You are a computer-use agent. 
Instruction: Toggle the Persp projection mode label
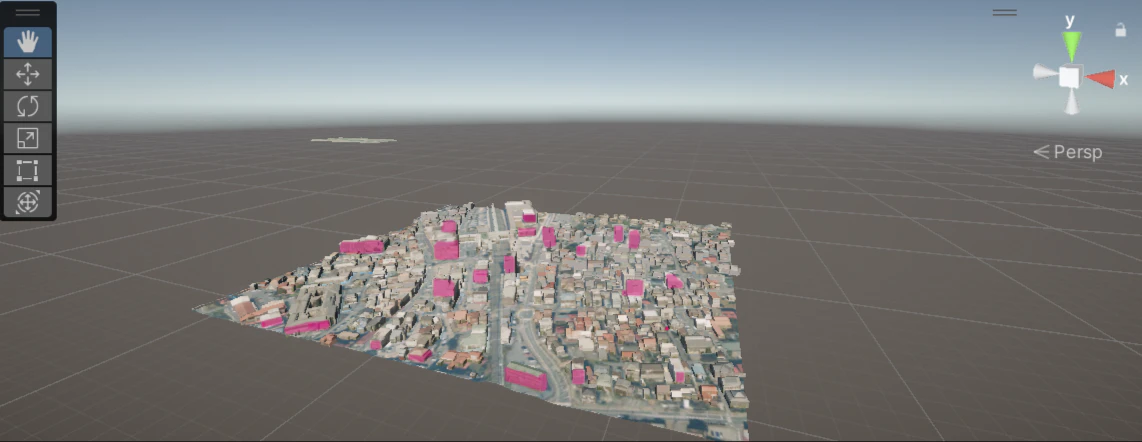point(1068,152)
